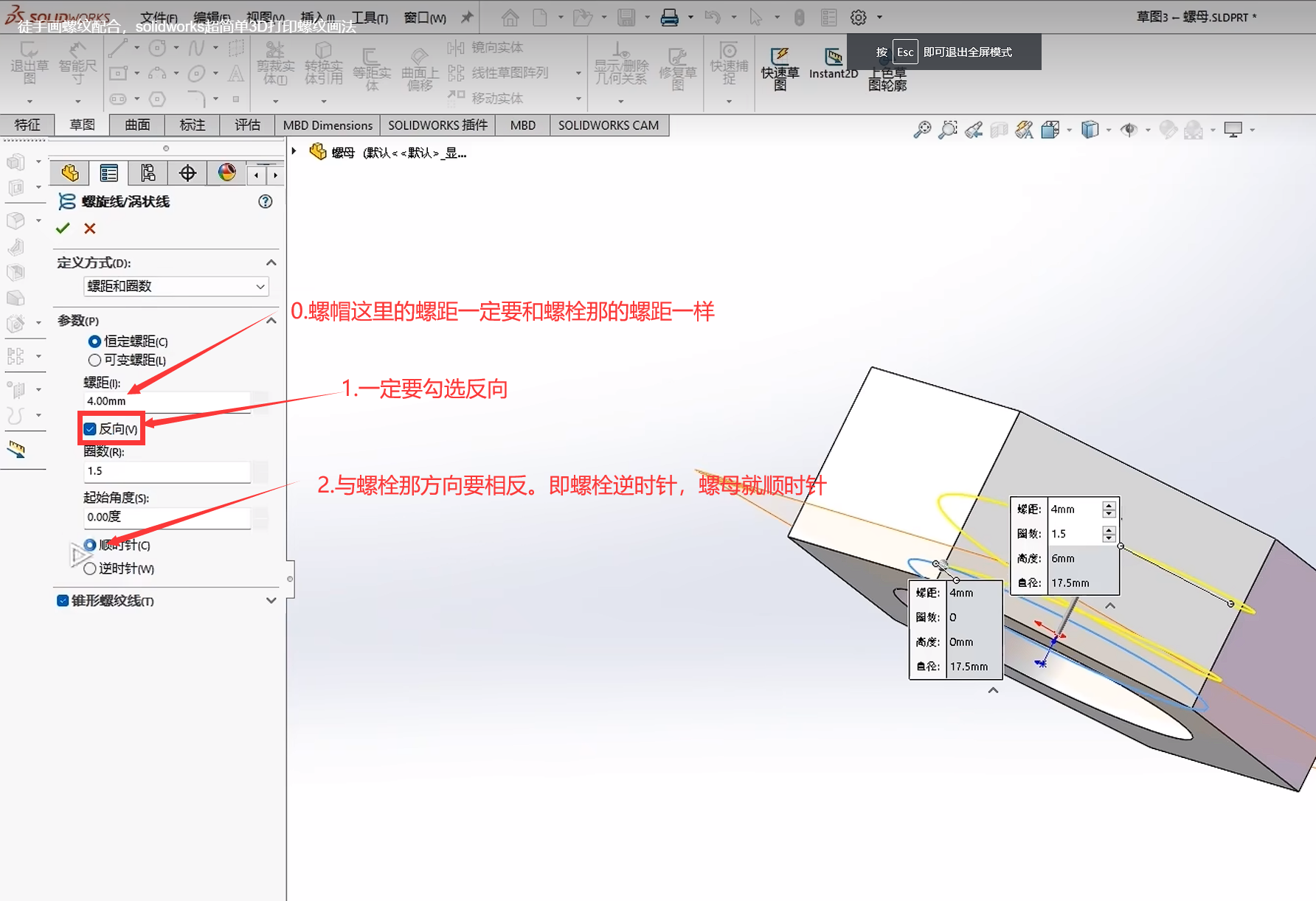Click the Section View icon
Image resolution: width=1316 pixels, height=901 pixels.
[x=999, y=131]
